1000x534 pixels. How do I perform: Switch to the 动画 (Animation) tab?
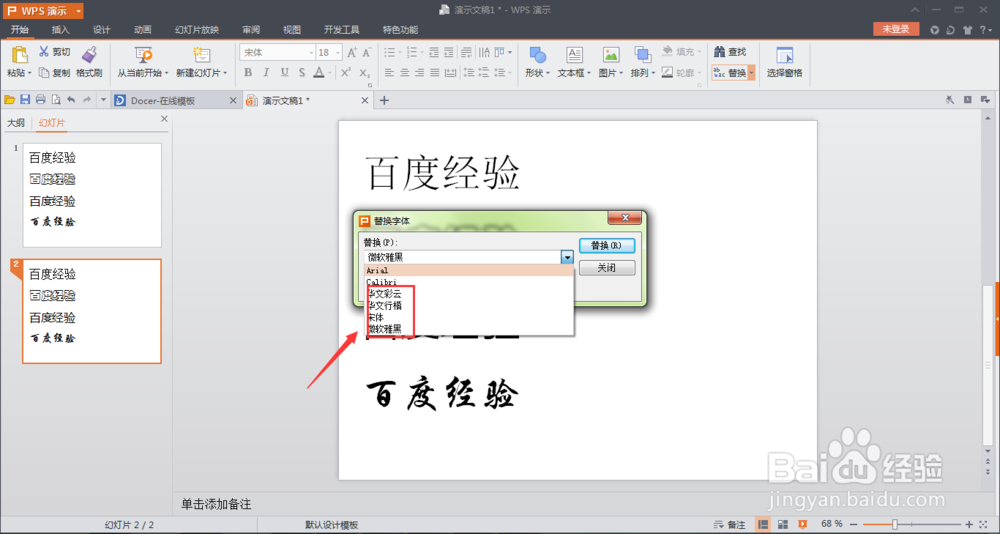coord(143,29)
